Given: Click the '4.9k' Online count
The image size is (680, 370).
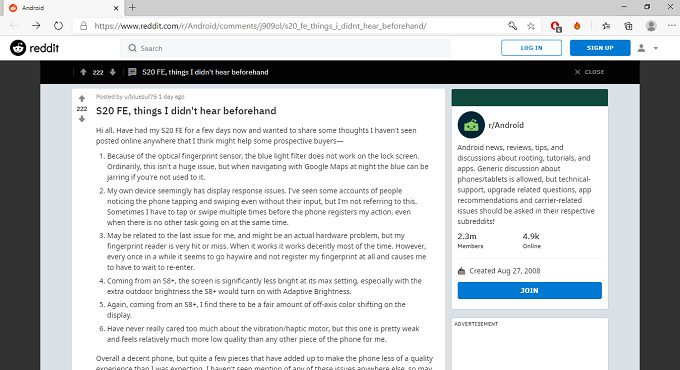Looking at the screenshot, I should coord(531,236).
